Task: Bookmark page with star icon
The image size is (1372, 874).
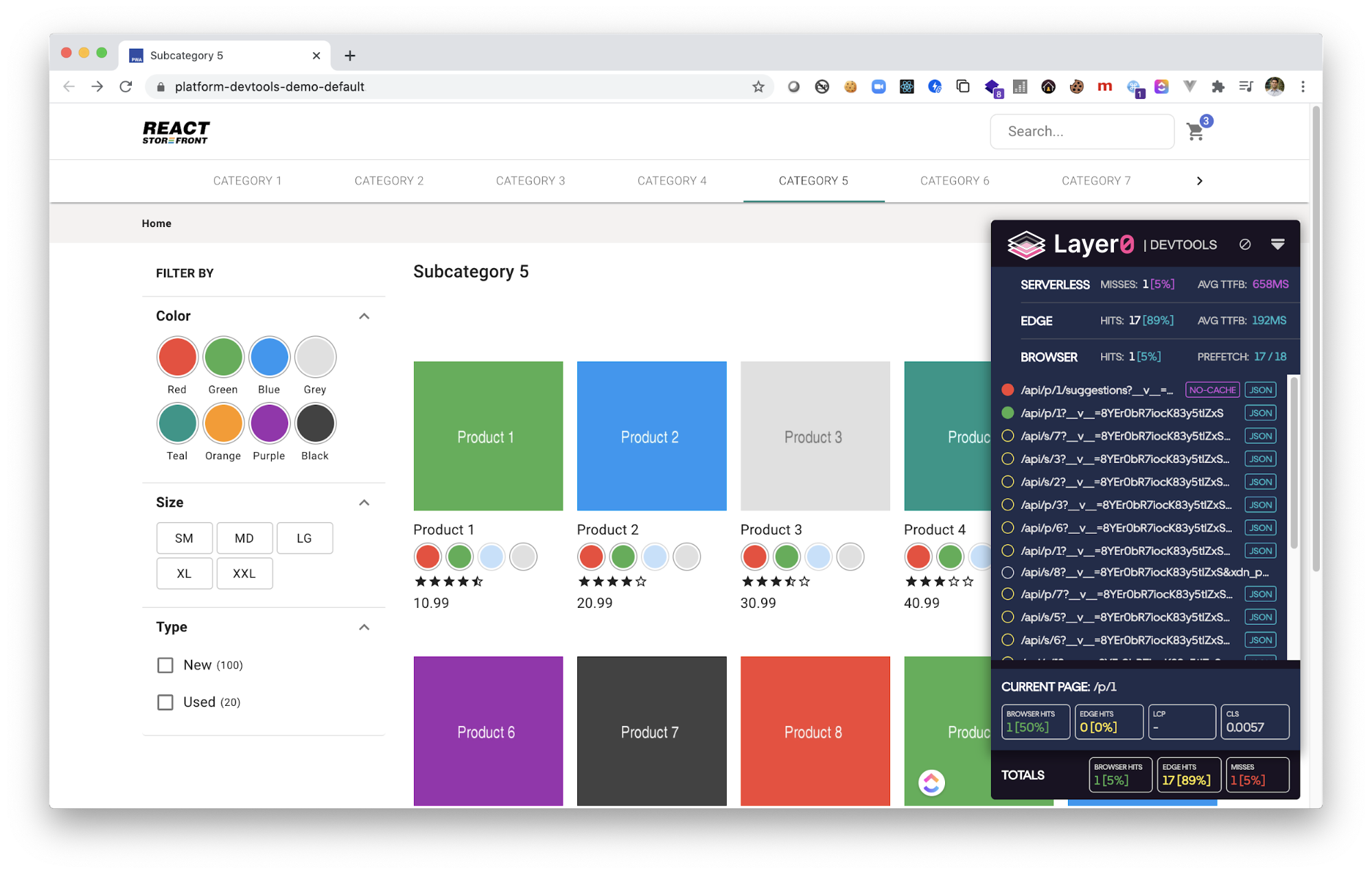Action: (x=758, y=86)
